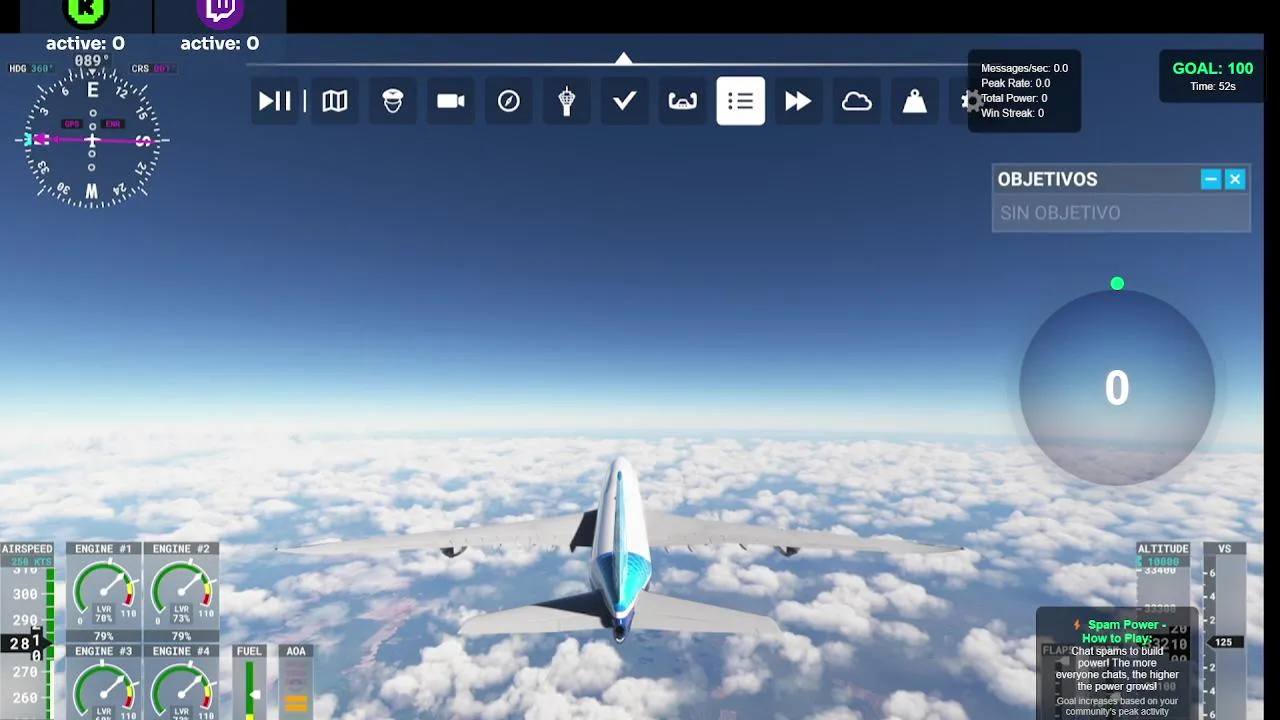Click the Win Streak: 0 stat

point(1012,113)
